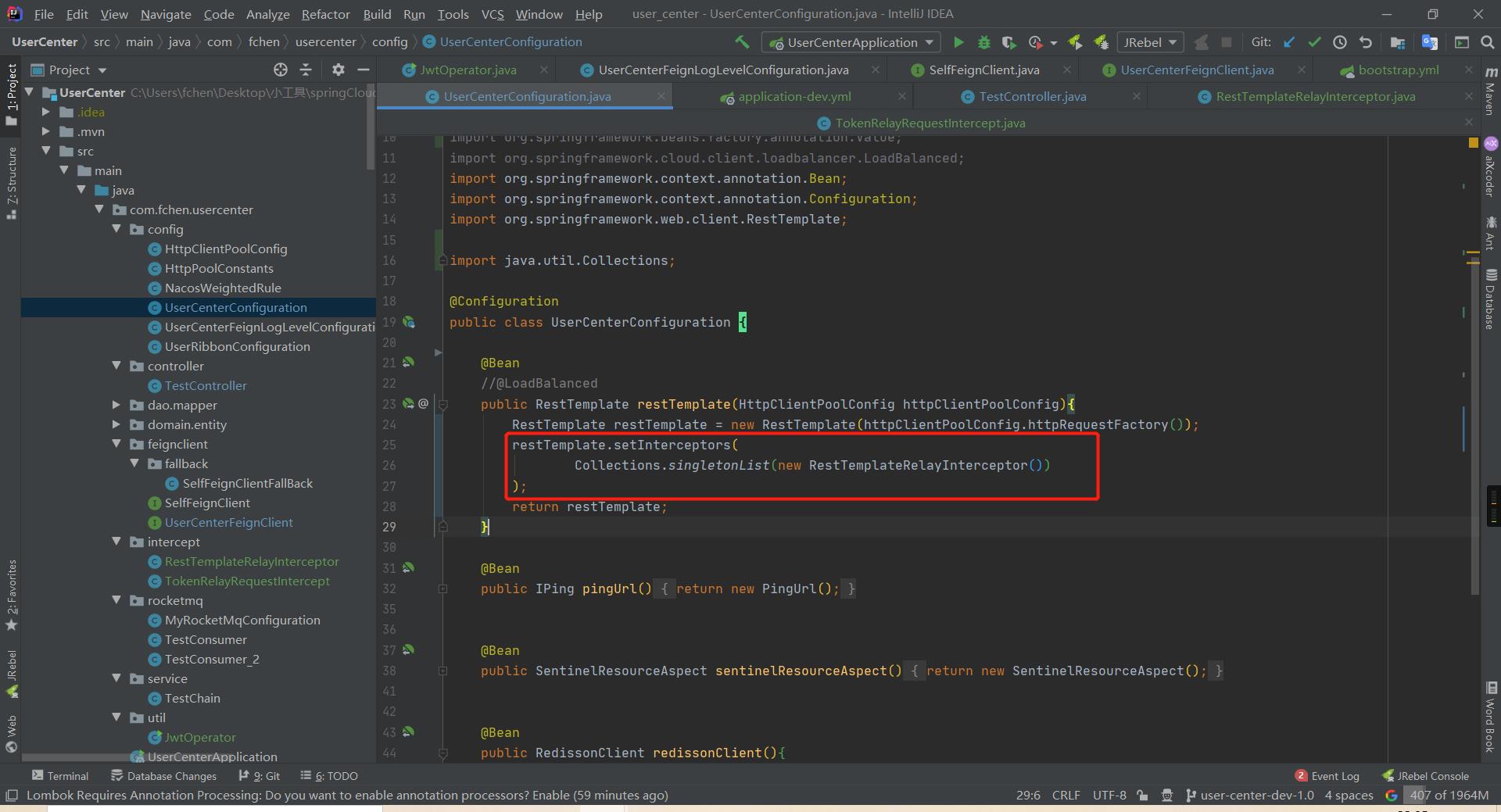Image resolution: width=1501 pixels, height=812 pixels.
Task: Run UserCenterApplication with the green play icon
Action: 958,42
